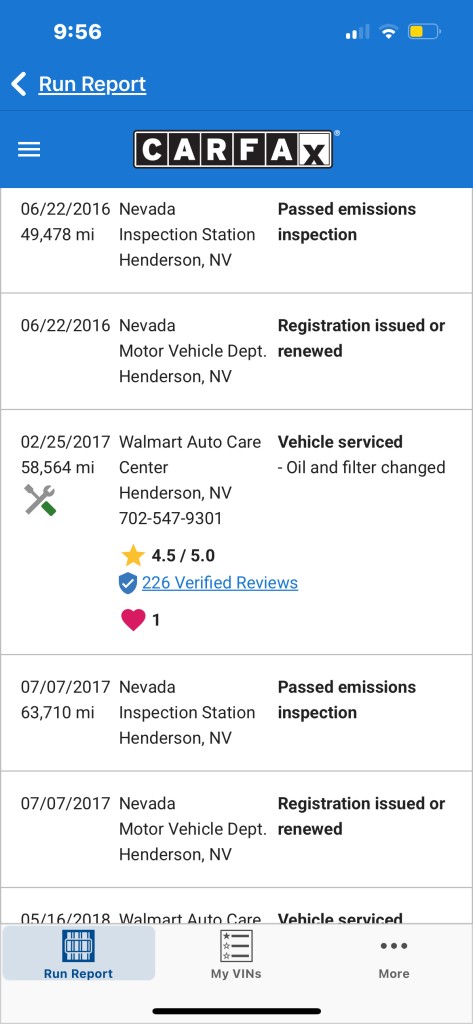
Task: Tap the Run Report garage icon
Action: [78, 946]
